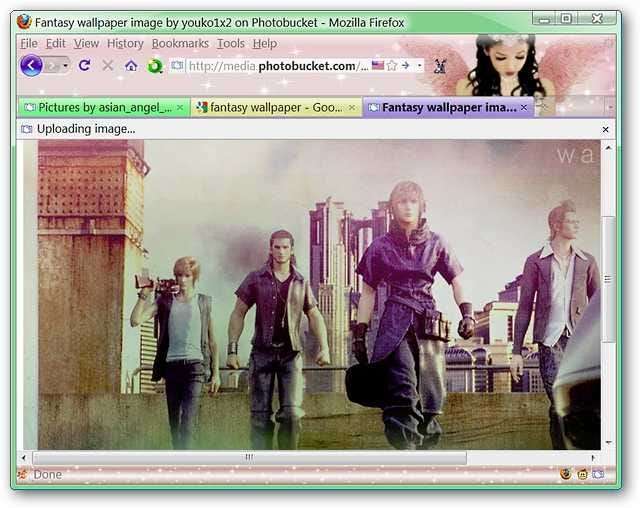
Task: Reload the page with the Refresh icon
Action: [x=84, y=65]
